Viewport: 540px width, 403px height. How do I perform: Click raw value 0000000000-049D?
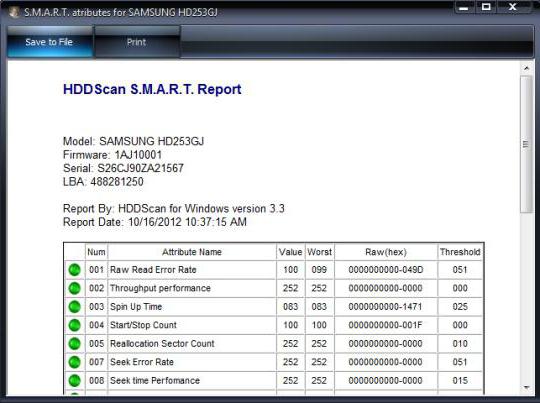click(386, 270)
